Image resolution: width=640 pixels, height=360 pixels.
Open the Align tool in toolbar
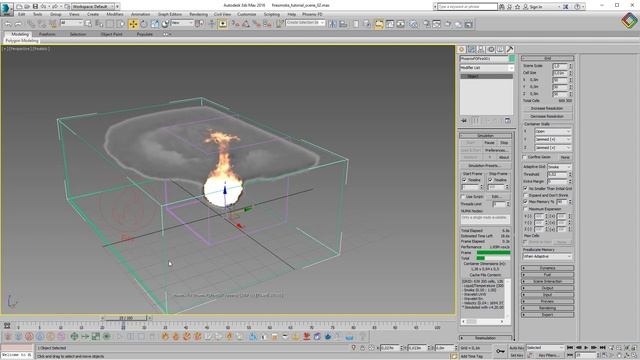[343, 24]
